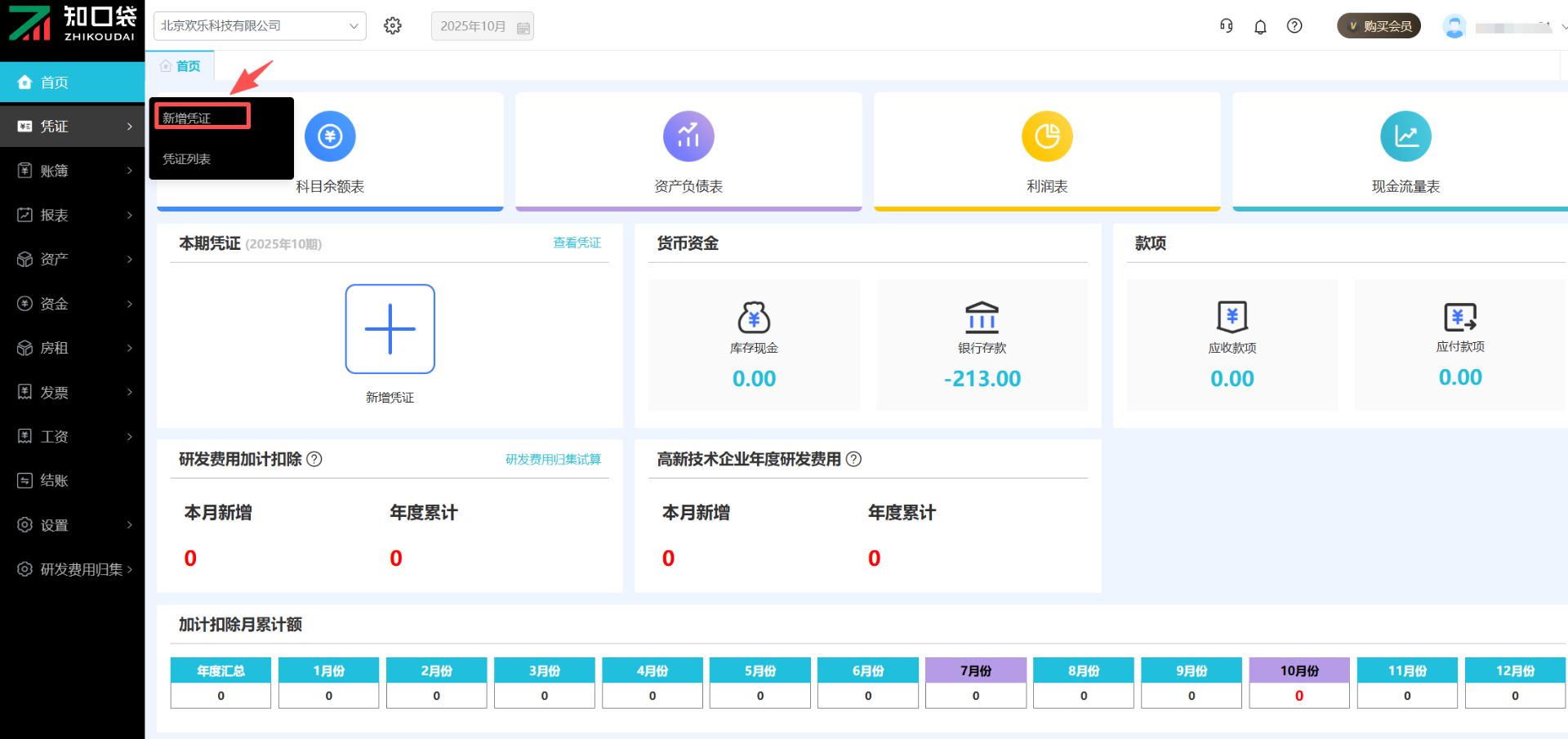
Task: Click the 库存现金 money bag icon
Action: click(x=754, y=317)
